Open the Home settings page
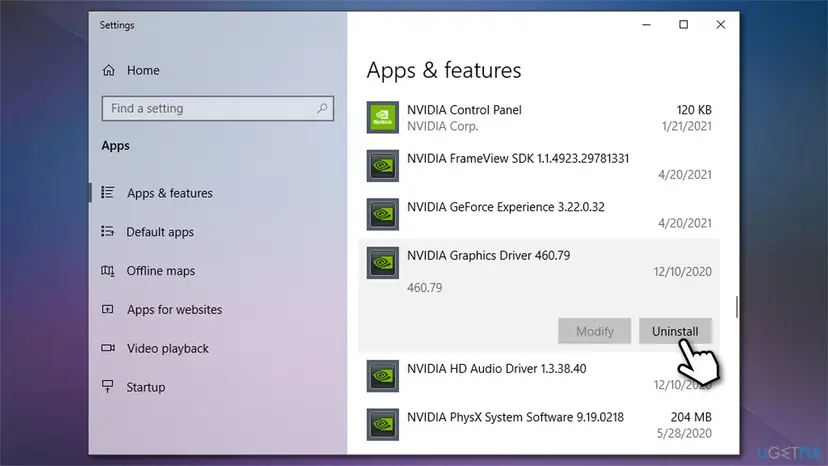 tap(143, 70)
